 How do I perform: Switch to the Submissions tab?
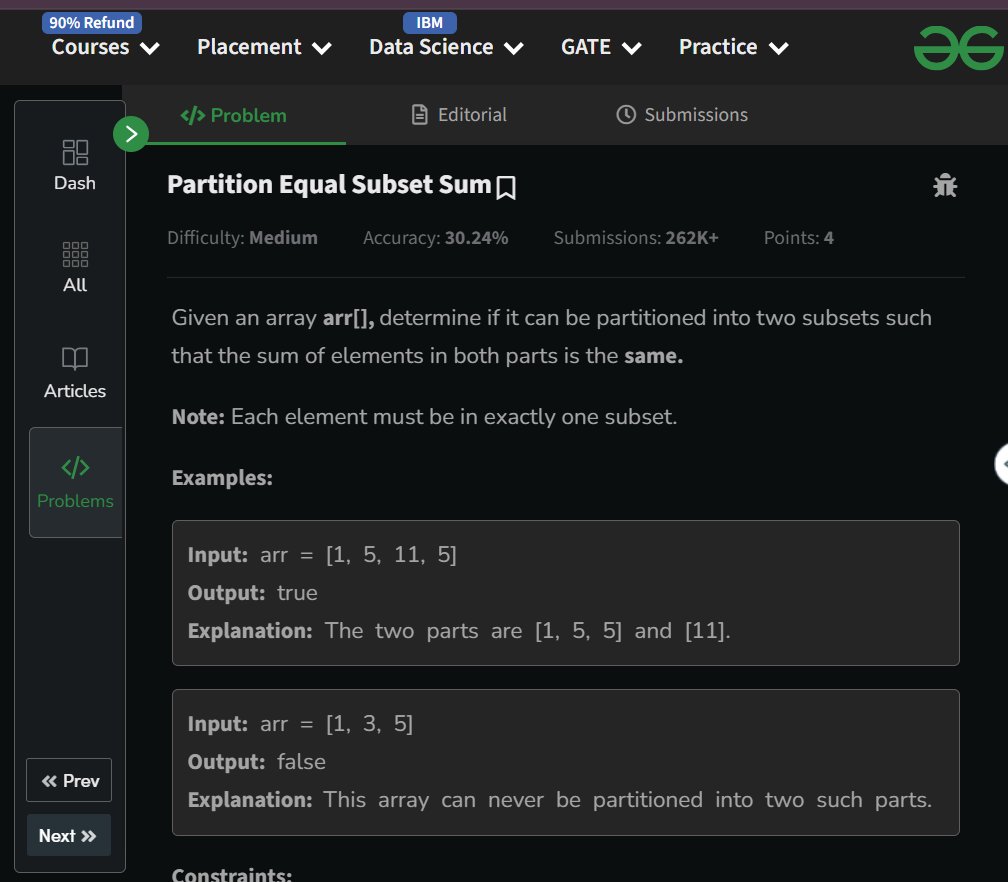tap(682, 114)
